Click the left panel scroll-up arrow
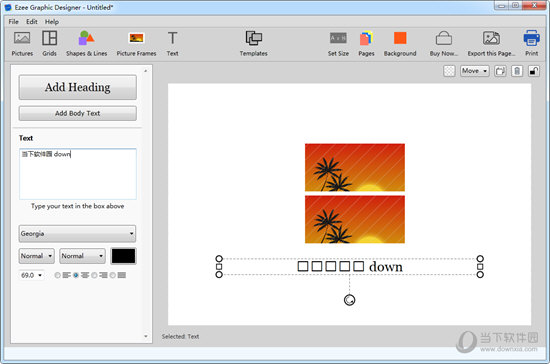The height and width of the screenshot is (364, 550). pyautogui.click(x=146, y=71)
